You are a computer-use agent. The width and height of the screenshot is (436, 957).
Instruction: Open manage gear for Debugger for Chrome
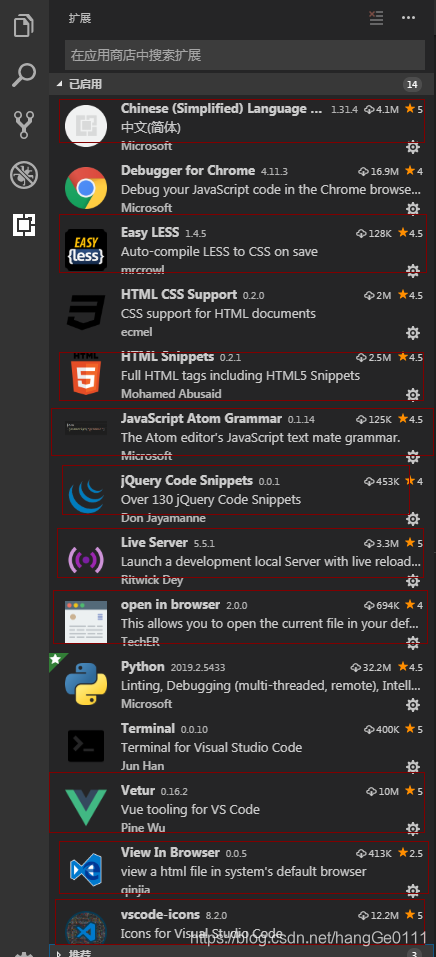click(413, 209)
